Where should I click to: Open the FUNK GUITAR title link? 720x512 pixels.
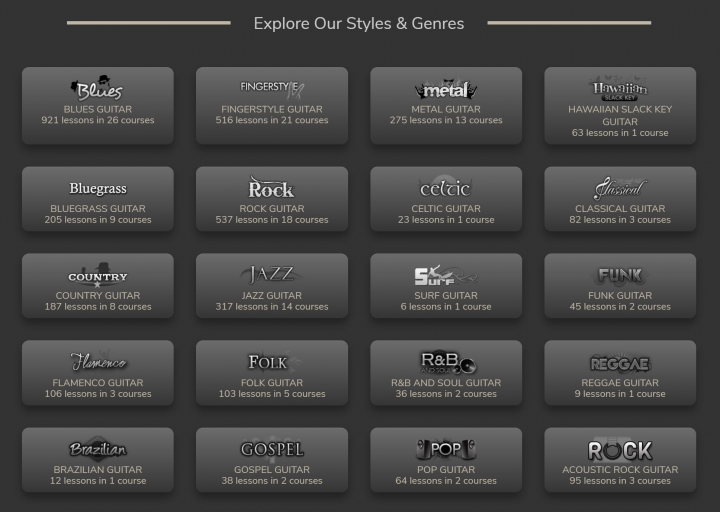coord(620,296)
